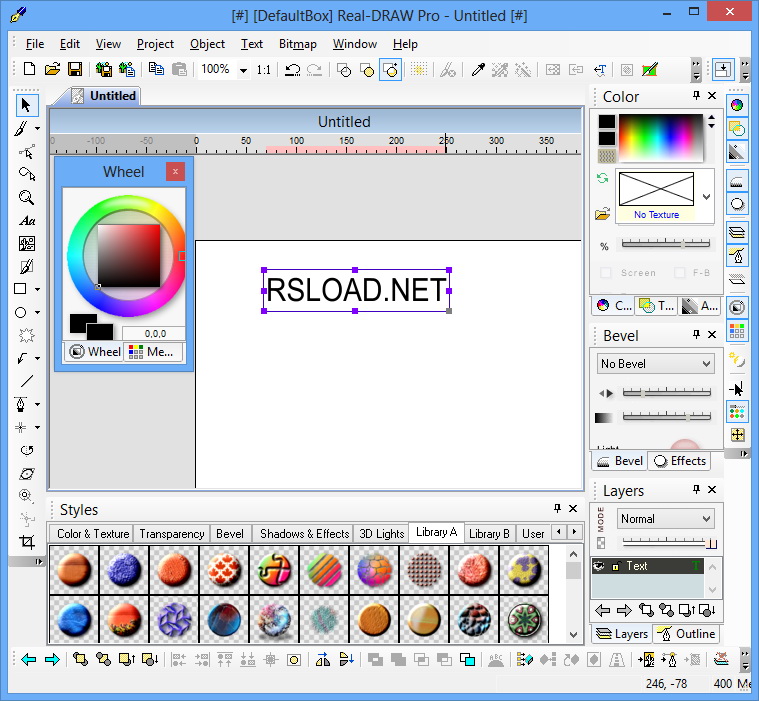Click the cyan left arrow in bottom toolbar
The height and width of the screenshot is (701, 759).
29,659
